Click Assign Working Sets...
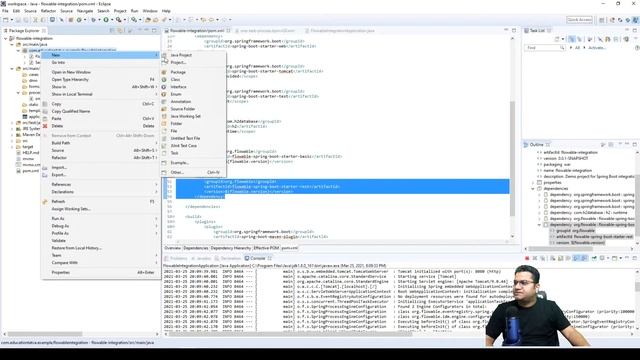Screen dimensions: 640x360 click(x=71, y=209)
